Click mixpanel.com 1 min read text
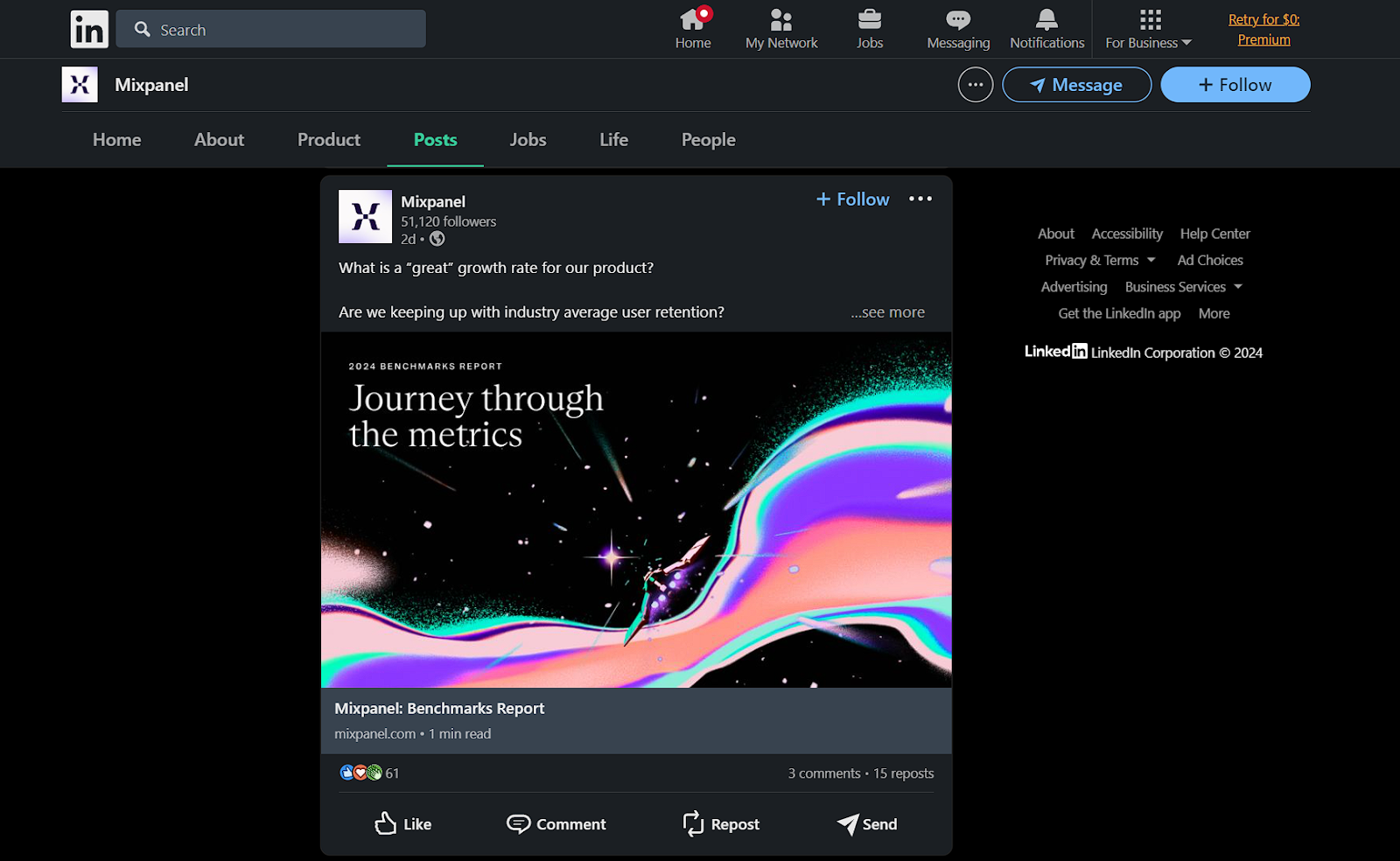The height and width of the screenshot is (861, 1400). click(x=413, y=734)
